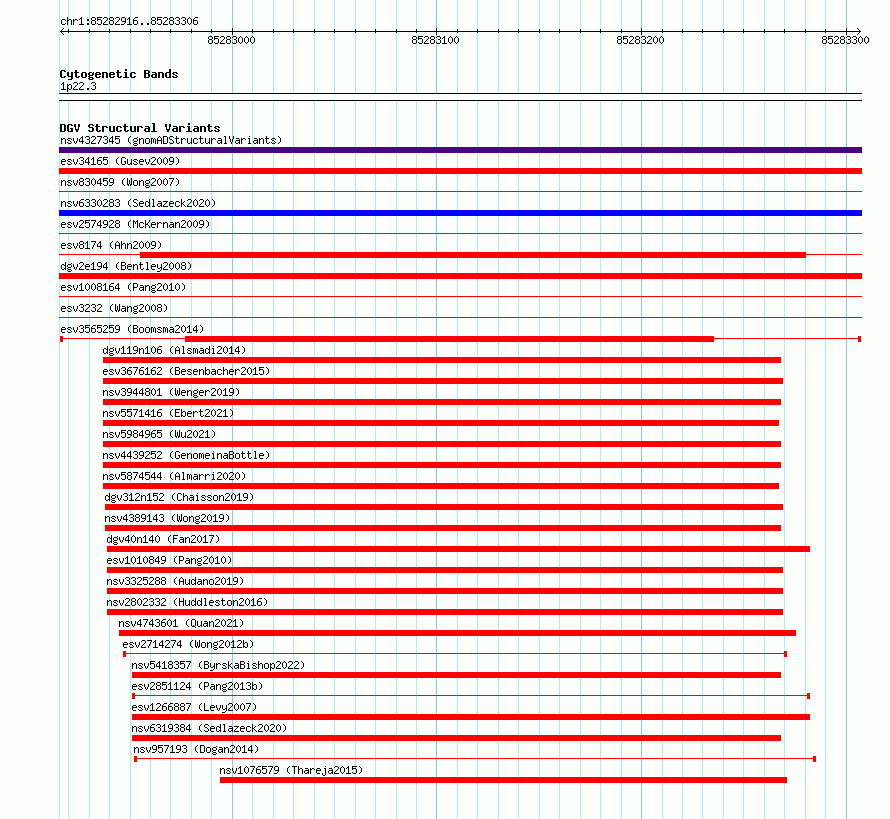This screenshot has height=819, width=890.
Task: Open nsv5418357 (ByrskaBishop2022) variant
Action: pyautogui.click(x=218, y=665)
